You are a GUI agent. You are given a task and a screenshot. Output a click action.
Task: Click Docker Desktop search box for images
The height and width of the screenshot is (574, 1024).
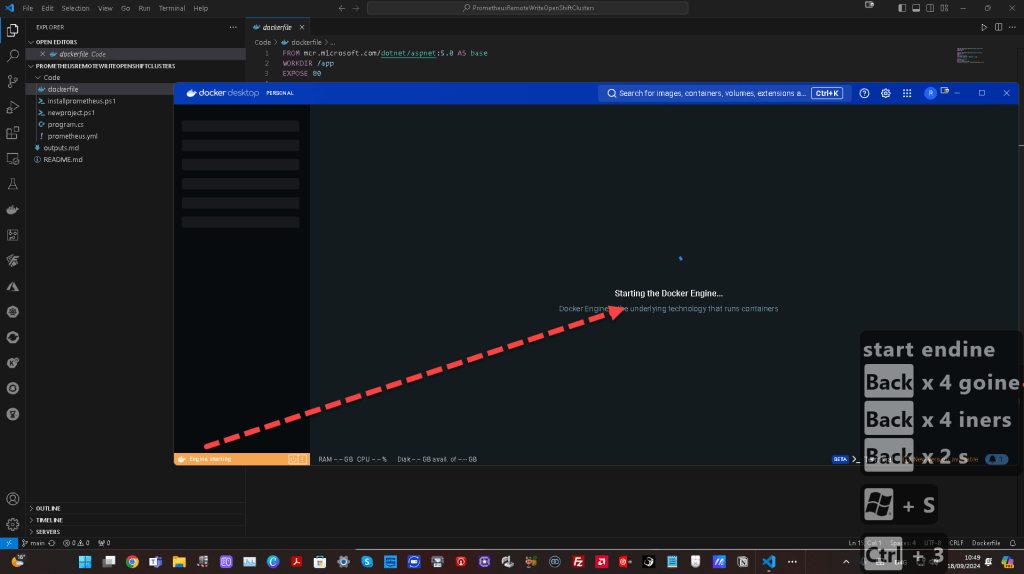coord(725,93)
